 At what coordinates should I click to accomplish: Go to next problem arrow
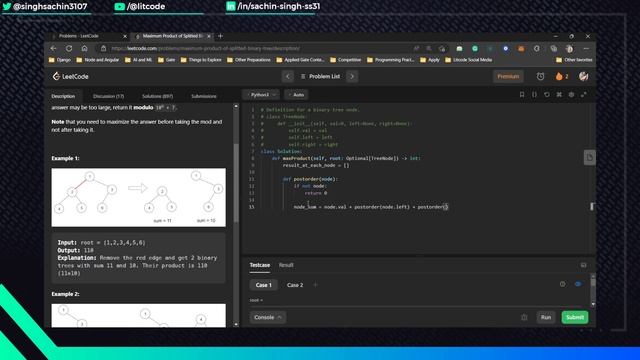tap(352, 76)
